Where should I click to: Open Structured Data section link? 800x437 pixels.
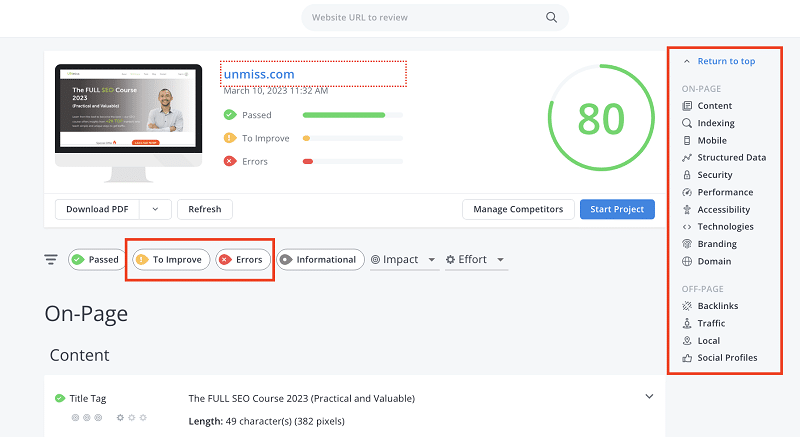[x=732, y=158]
